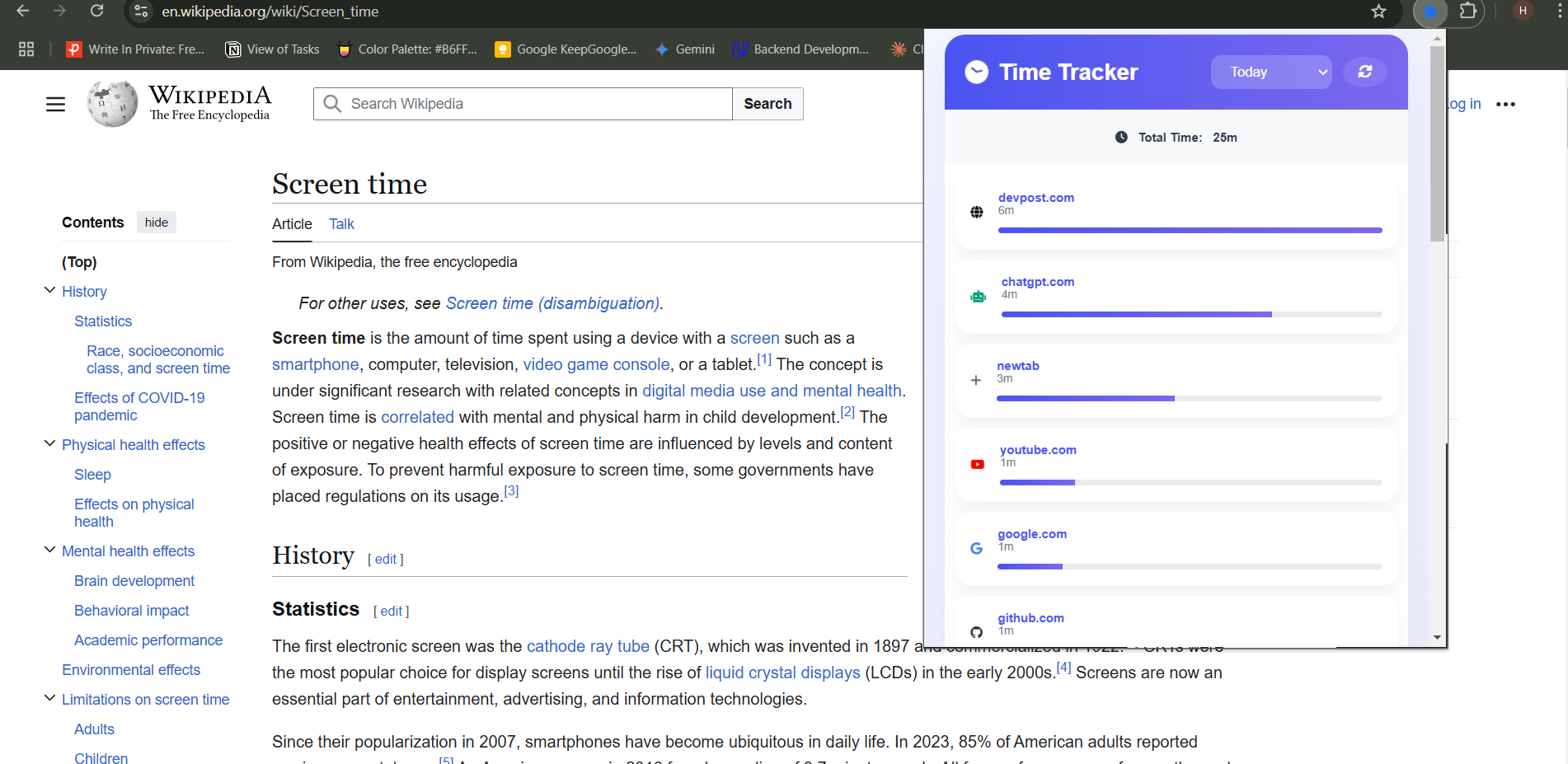Open liquid crystal displays link
Screen dimensions: 1568x764
pyautogui.click(x=782, y=673)
